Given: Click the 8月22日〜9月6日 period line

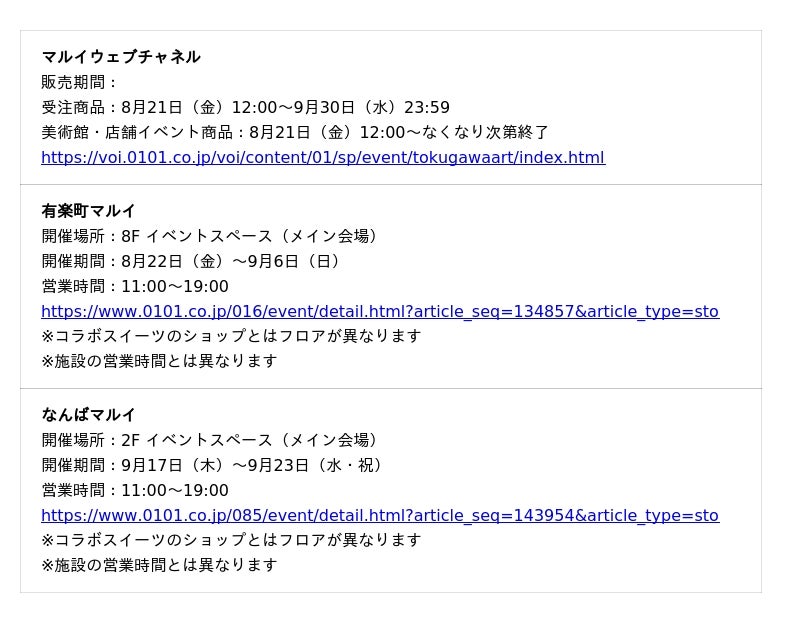Looking at the screenshot, I should pos(192,261).
